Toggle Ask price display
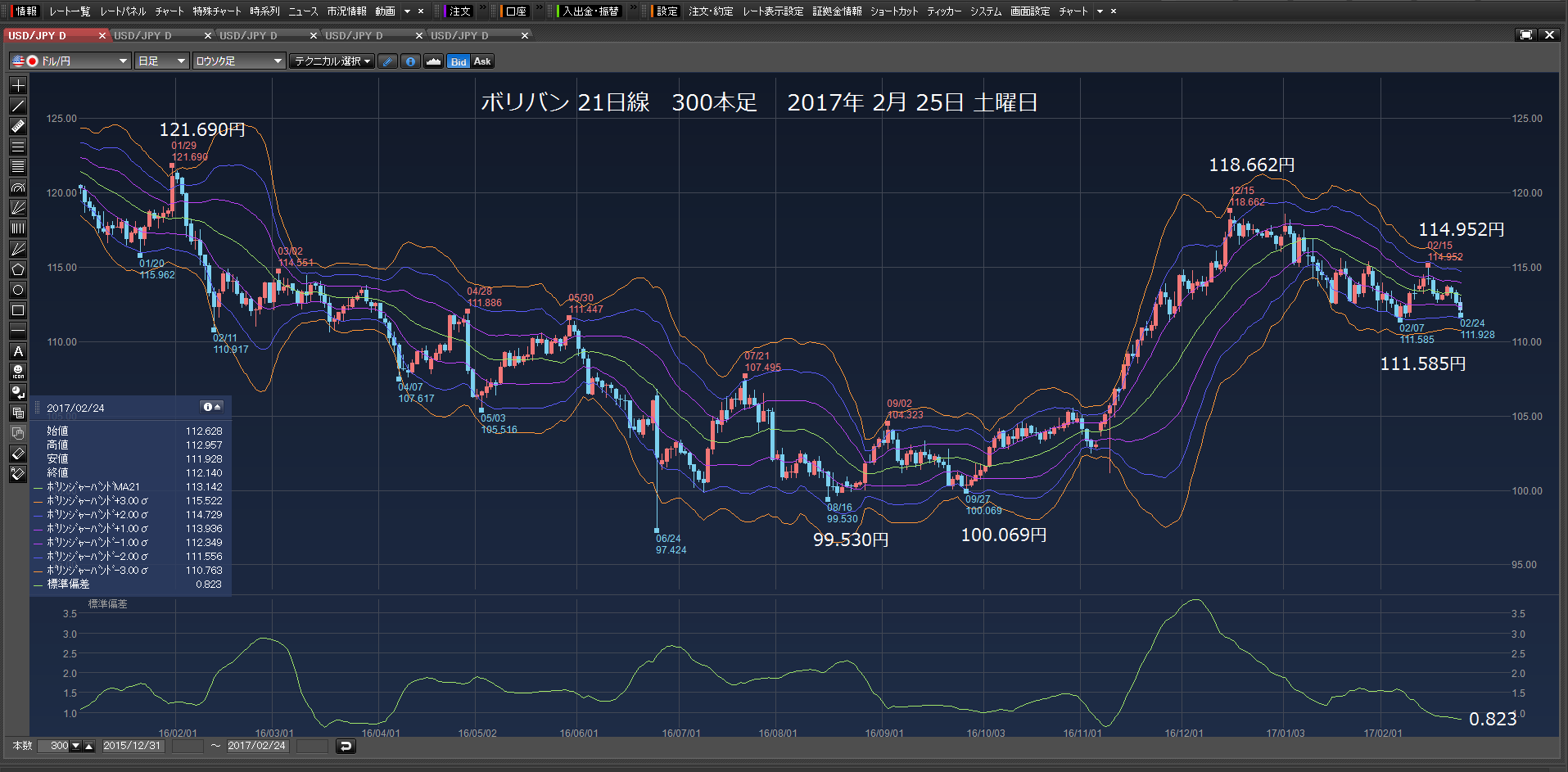Image resolution: width=1568 pixels, height=772 pixels. pyautogui.click(x=482, y=61)
